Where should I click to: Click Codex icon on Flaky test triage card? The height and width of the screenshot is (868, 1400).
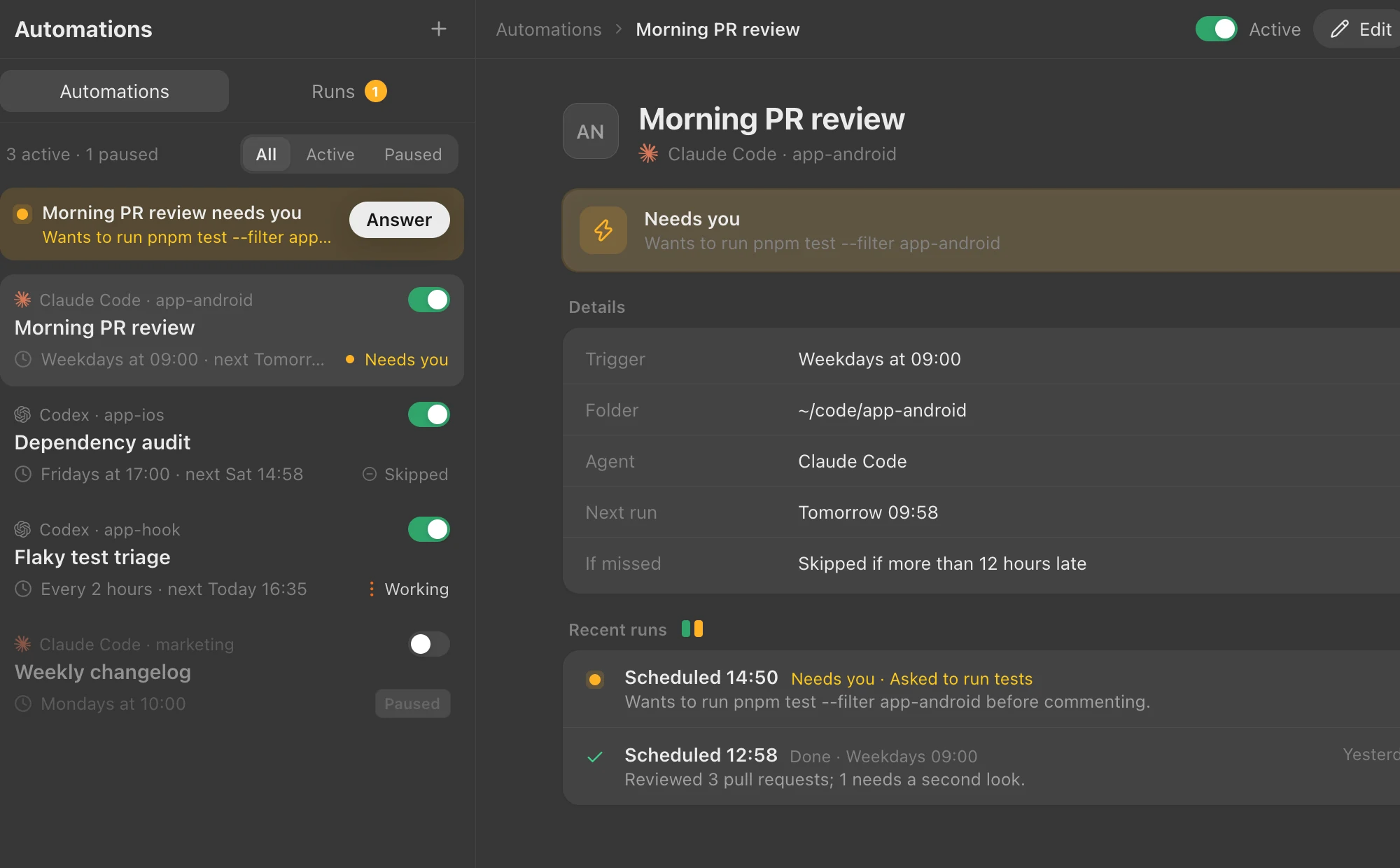click(23, 529)
